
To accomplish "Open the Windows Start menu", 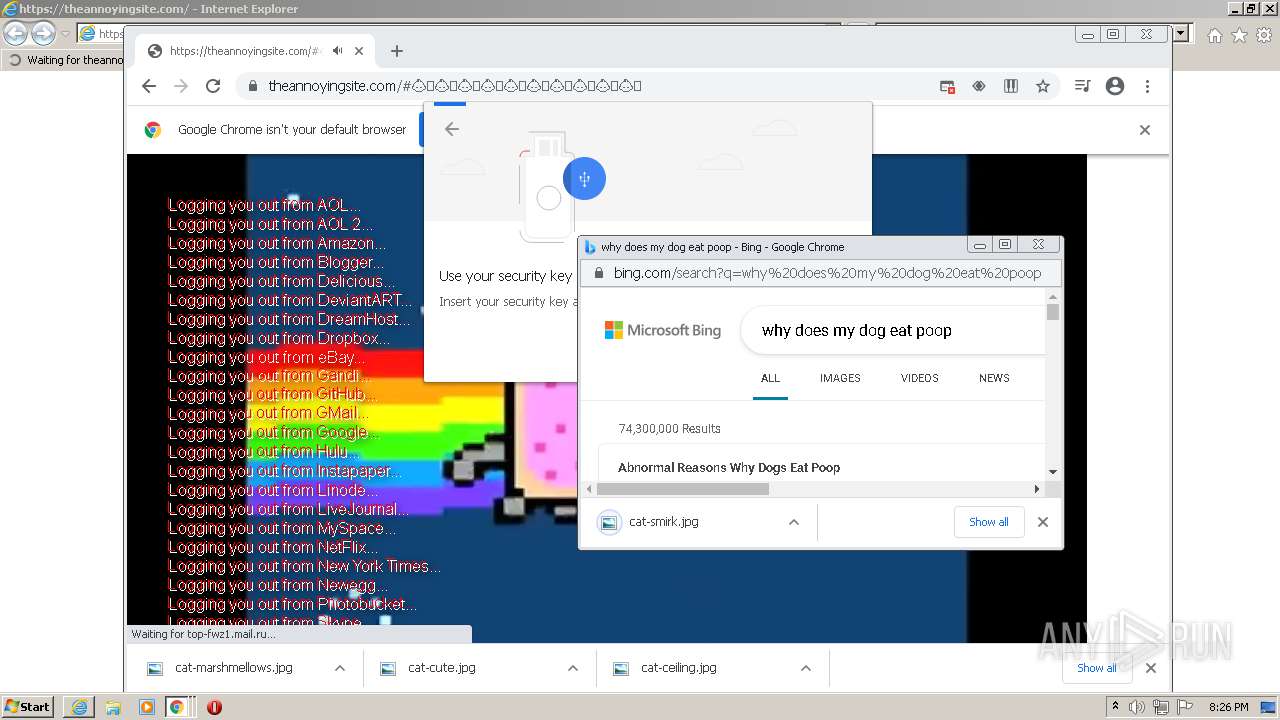I will coord(27,706).
